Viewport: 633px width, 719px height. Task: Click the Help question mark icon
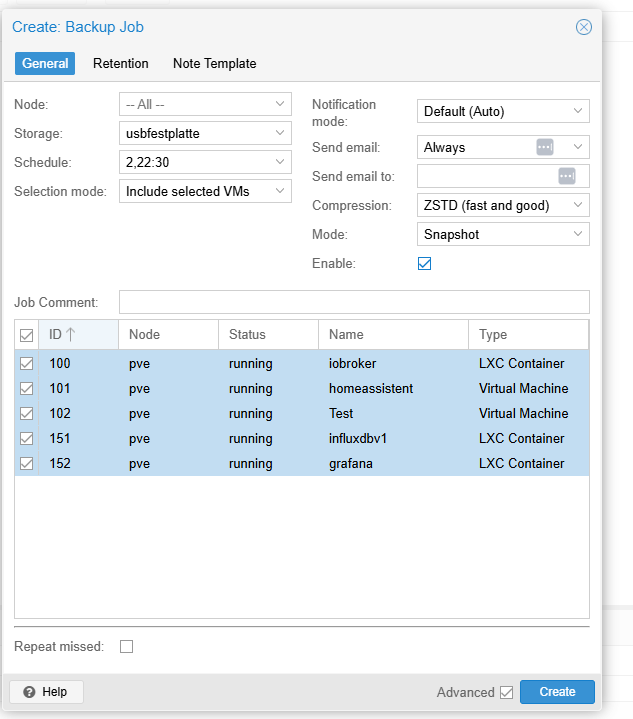point(30,692)
